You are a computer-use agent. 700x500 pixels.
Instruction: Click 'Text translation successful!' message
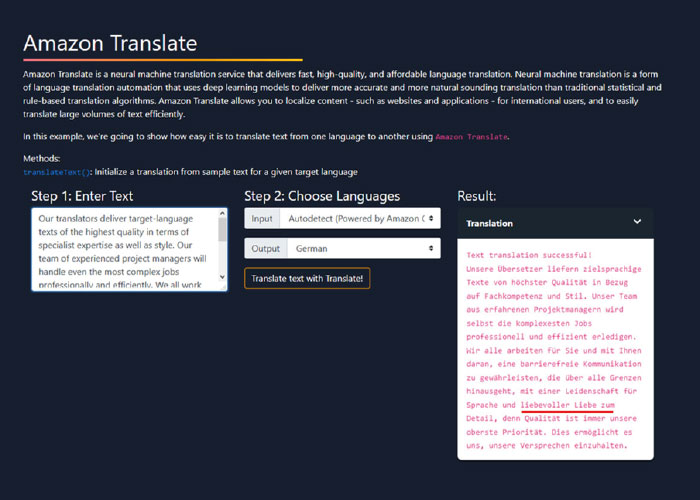click(529, 255)
